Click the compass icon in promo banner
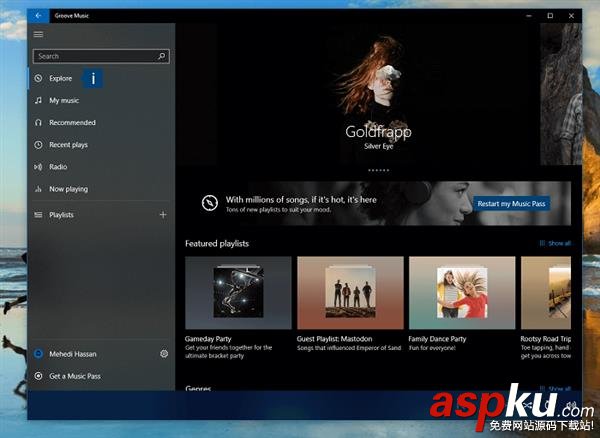 click(x=210, y=203)
